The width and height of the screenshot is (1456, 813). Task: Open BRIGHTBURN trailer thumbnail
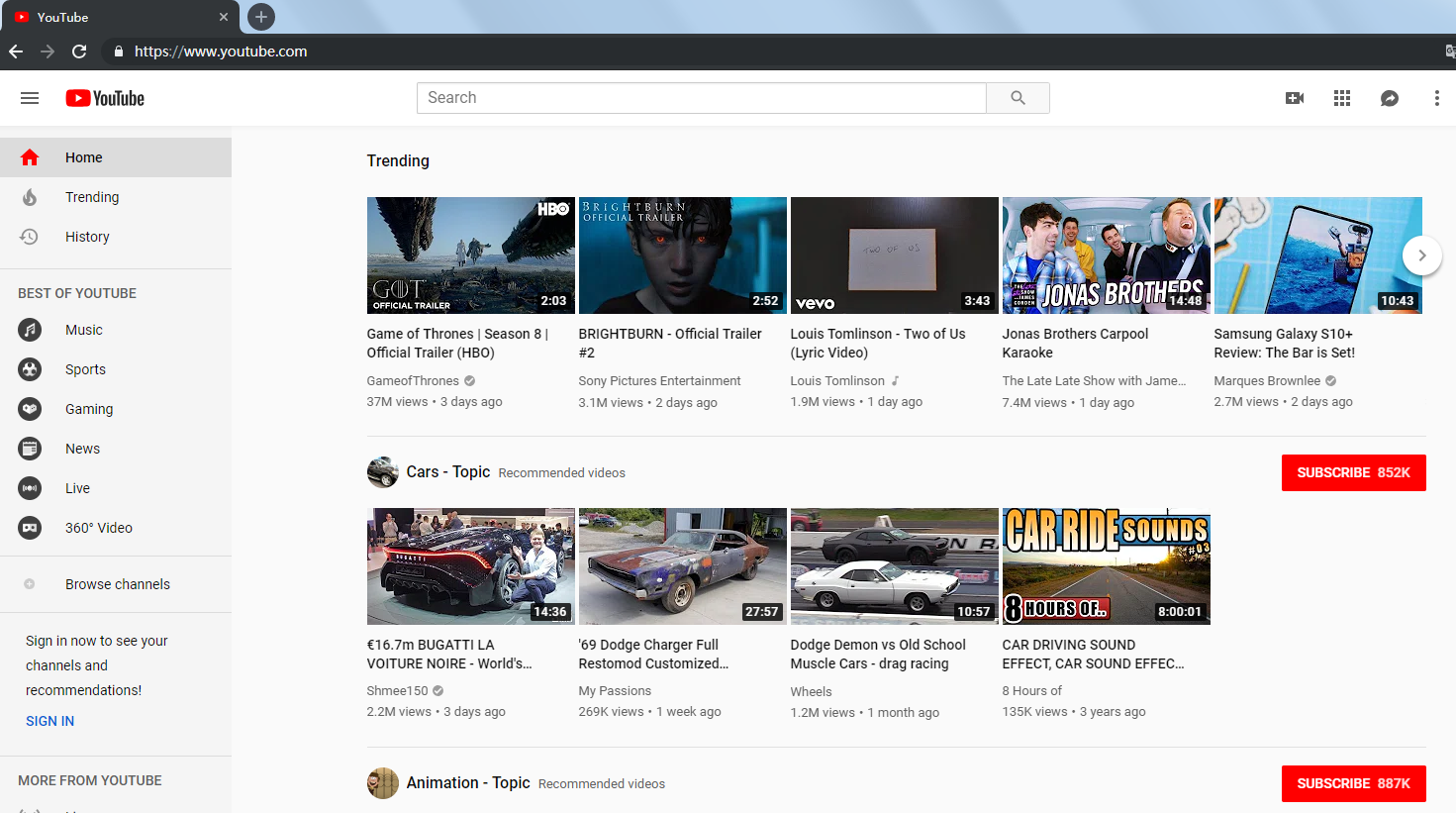point(683,255)
